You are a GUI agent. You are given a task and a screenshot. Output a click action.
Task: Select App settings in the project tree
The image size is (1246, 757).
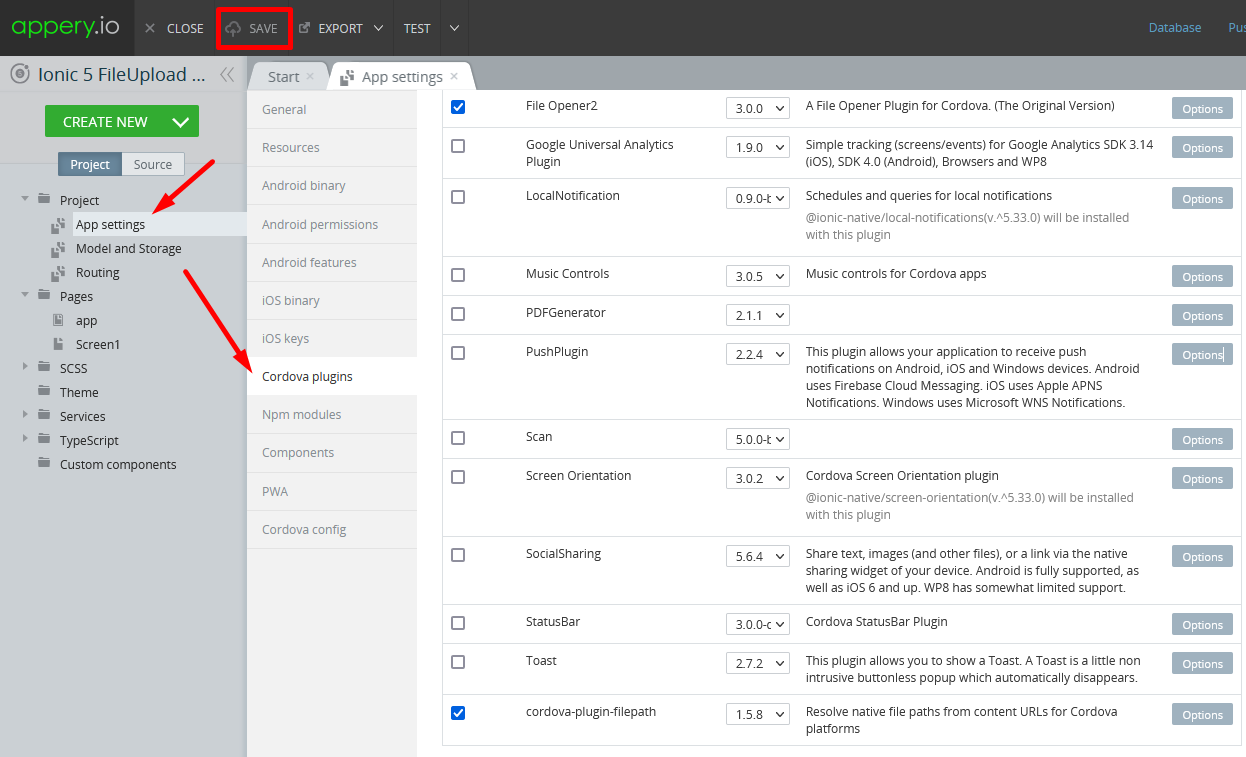[x=110, y=224]
